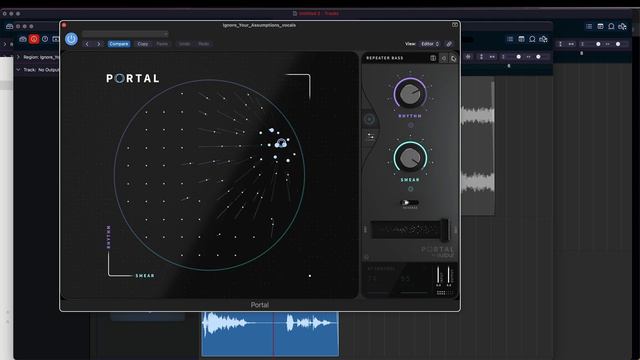This screenshot has height=360, width=640.
Task: Toggle the Reverse switch
Action: click(410, 202)
